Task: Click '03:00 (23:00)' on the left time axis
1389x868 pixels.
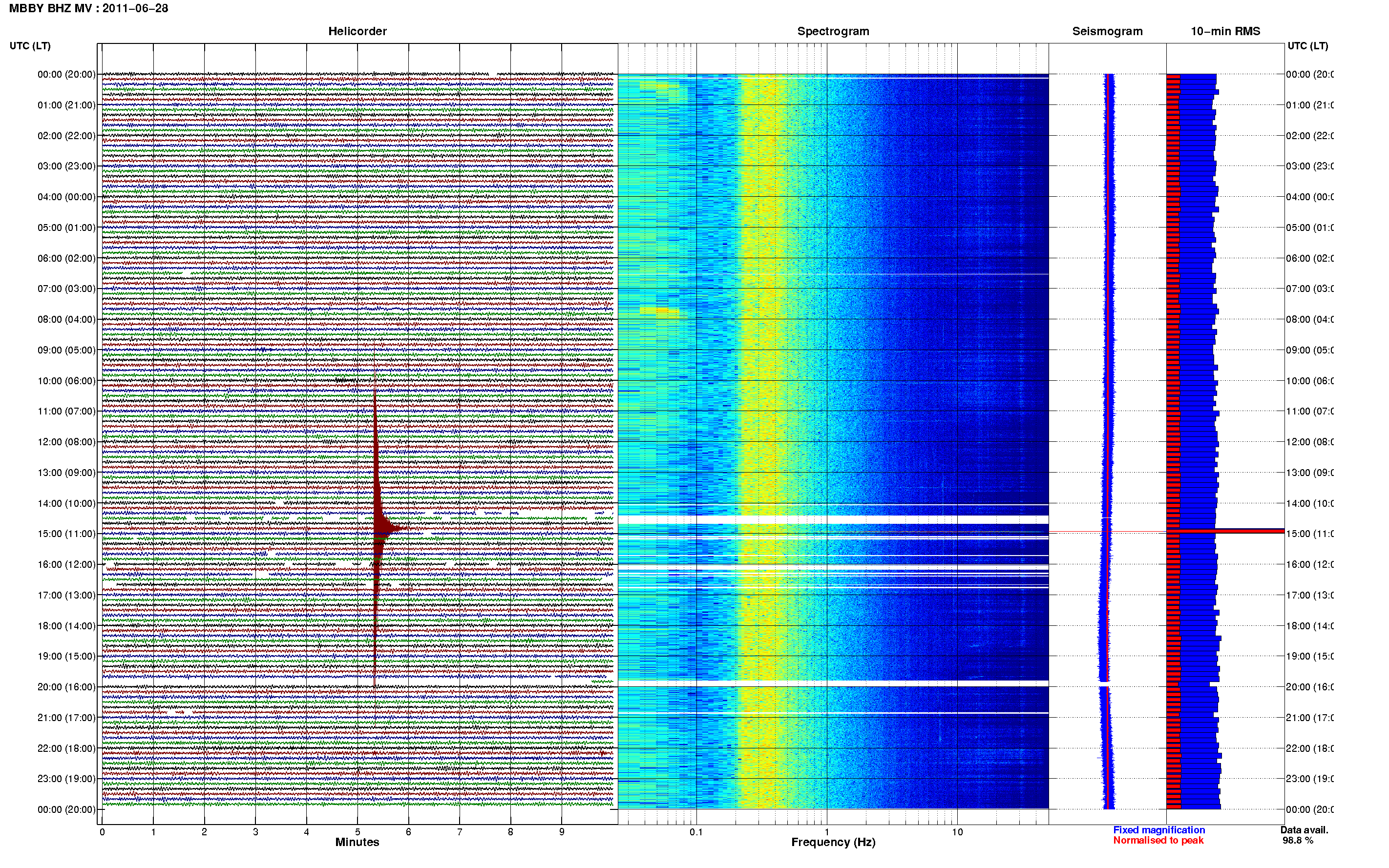Action: point(66,166)
